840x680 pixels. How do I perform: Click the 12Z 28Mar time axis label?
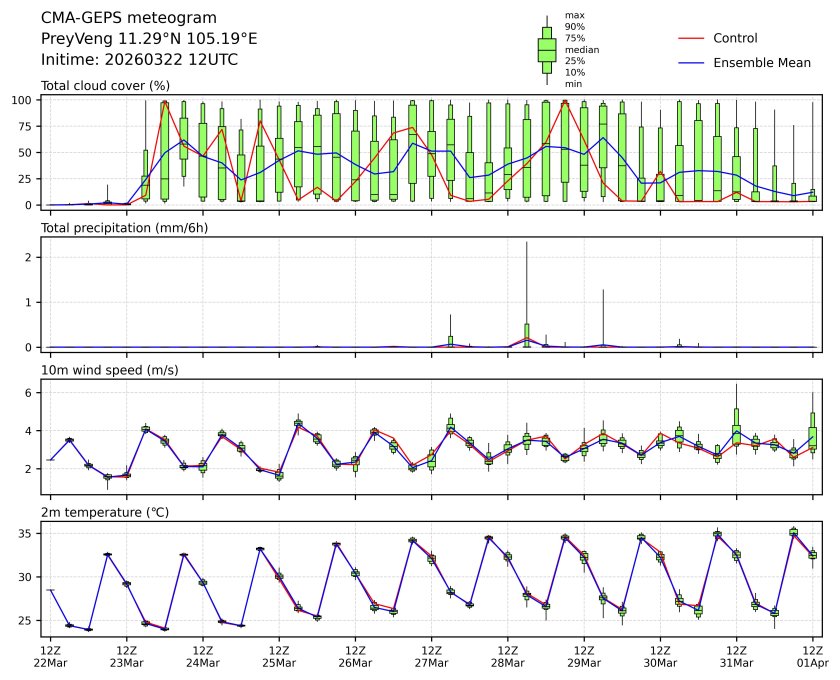[x=507, y=655]
